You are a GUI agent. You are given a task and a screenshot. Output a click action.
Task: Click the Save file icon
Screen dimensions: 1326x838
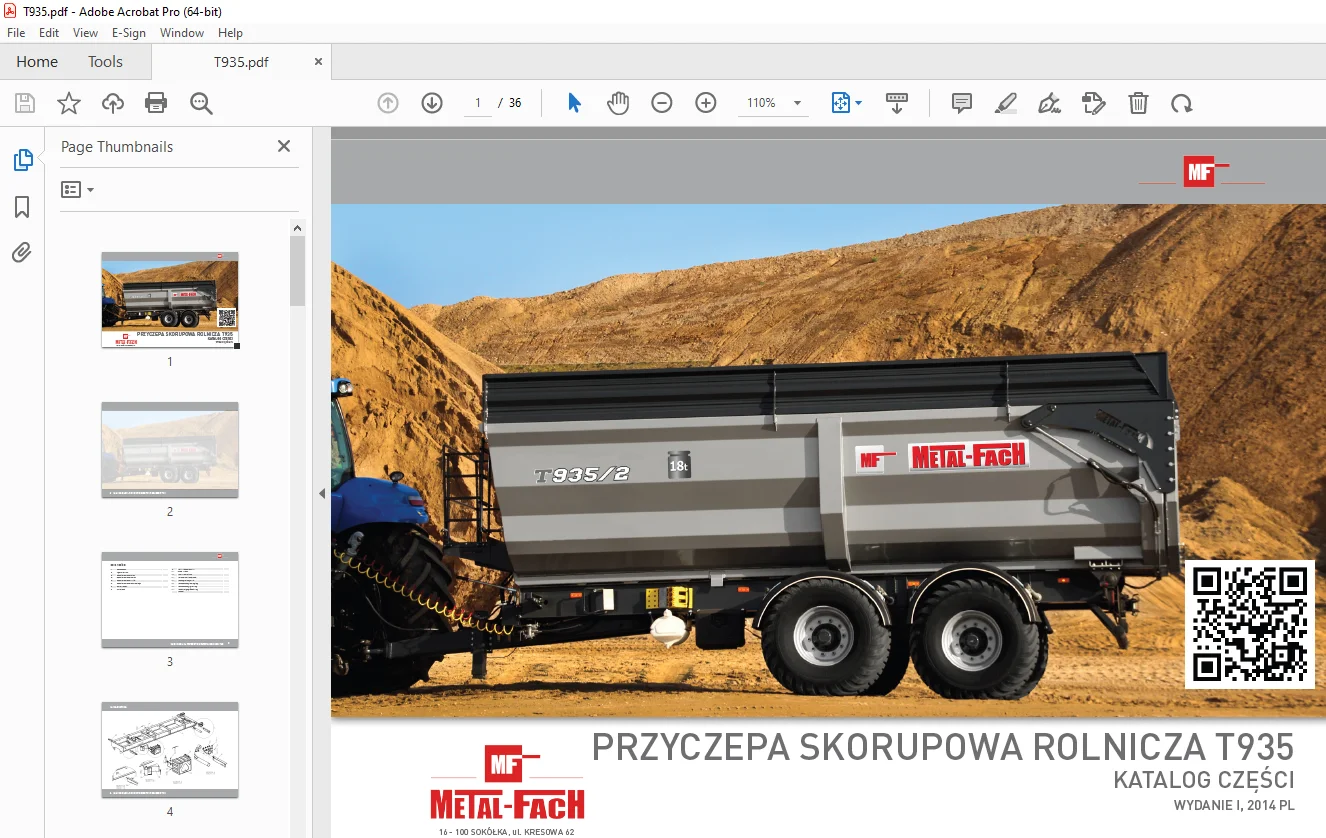click(x=25, y=103)
